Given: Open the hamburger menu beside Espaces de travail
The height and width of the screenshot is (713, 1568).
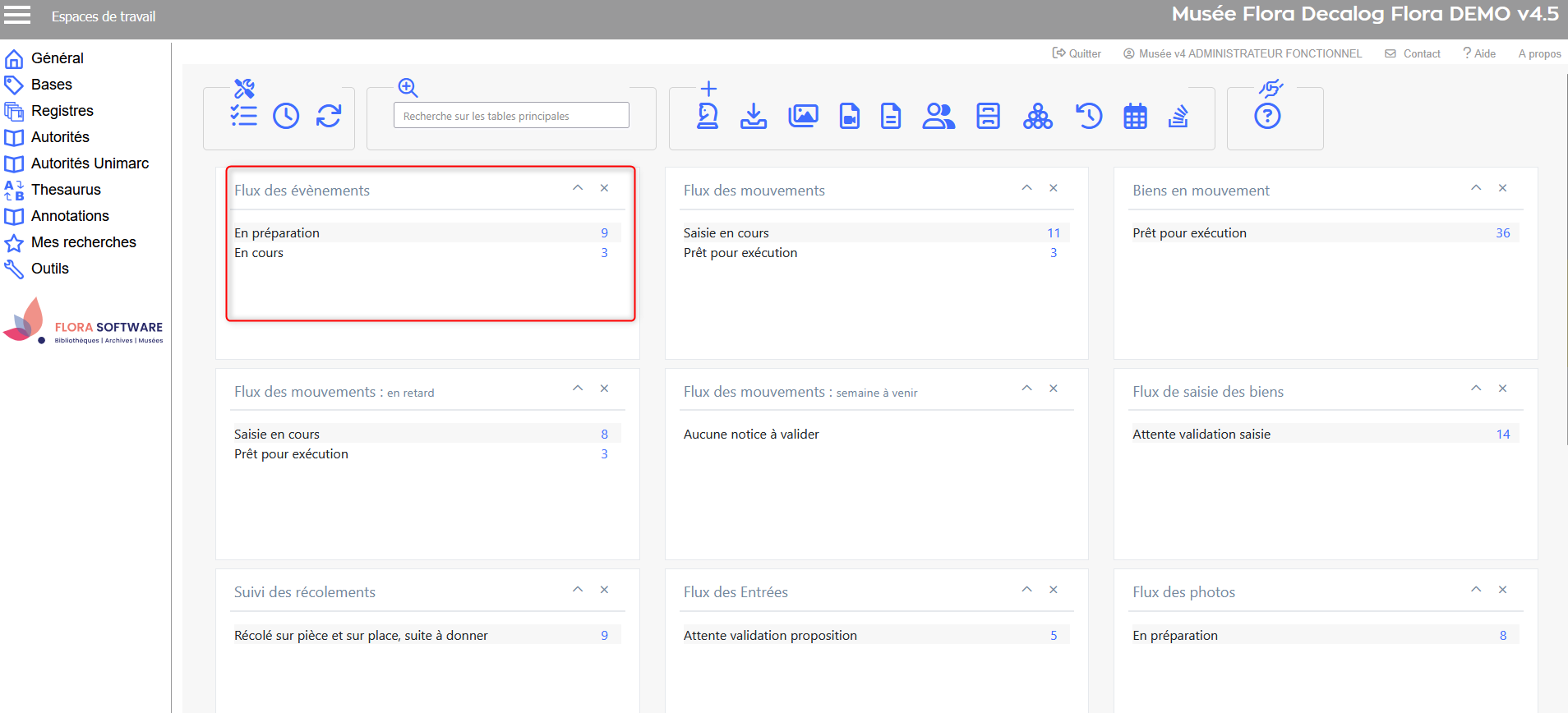Looking at the screenshot, I should 17,16.
